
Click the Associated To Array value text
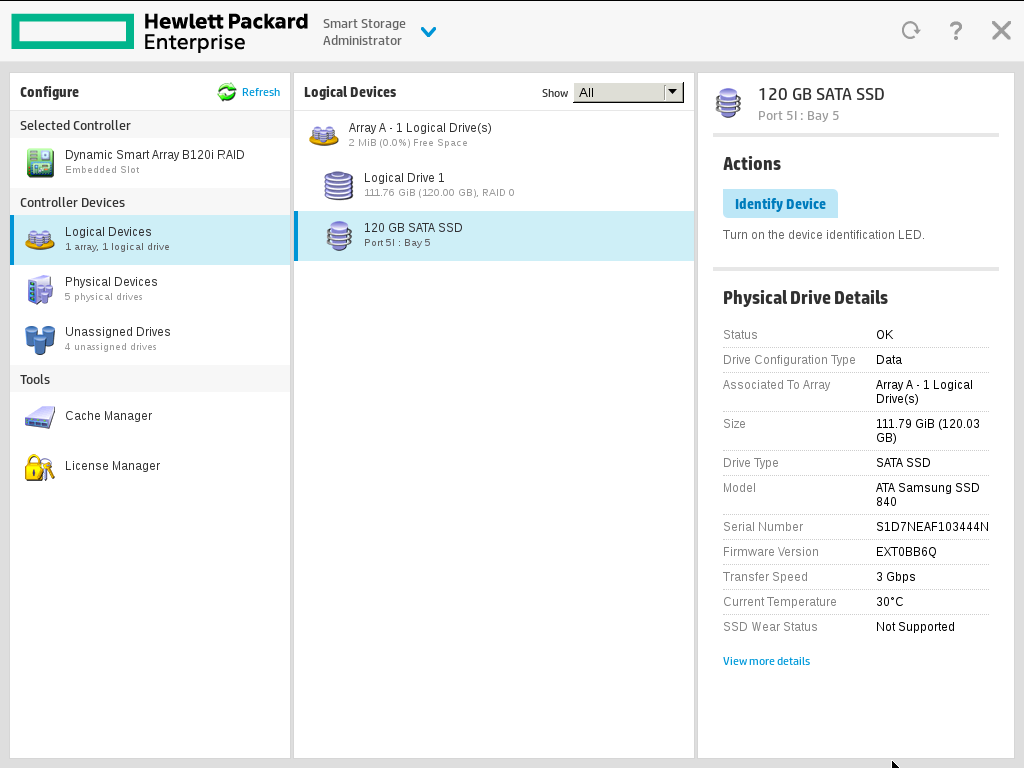click(924, 392)
